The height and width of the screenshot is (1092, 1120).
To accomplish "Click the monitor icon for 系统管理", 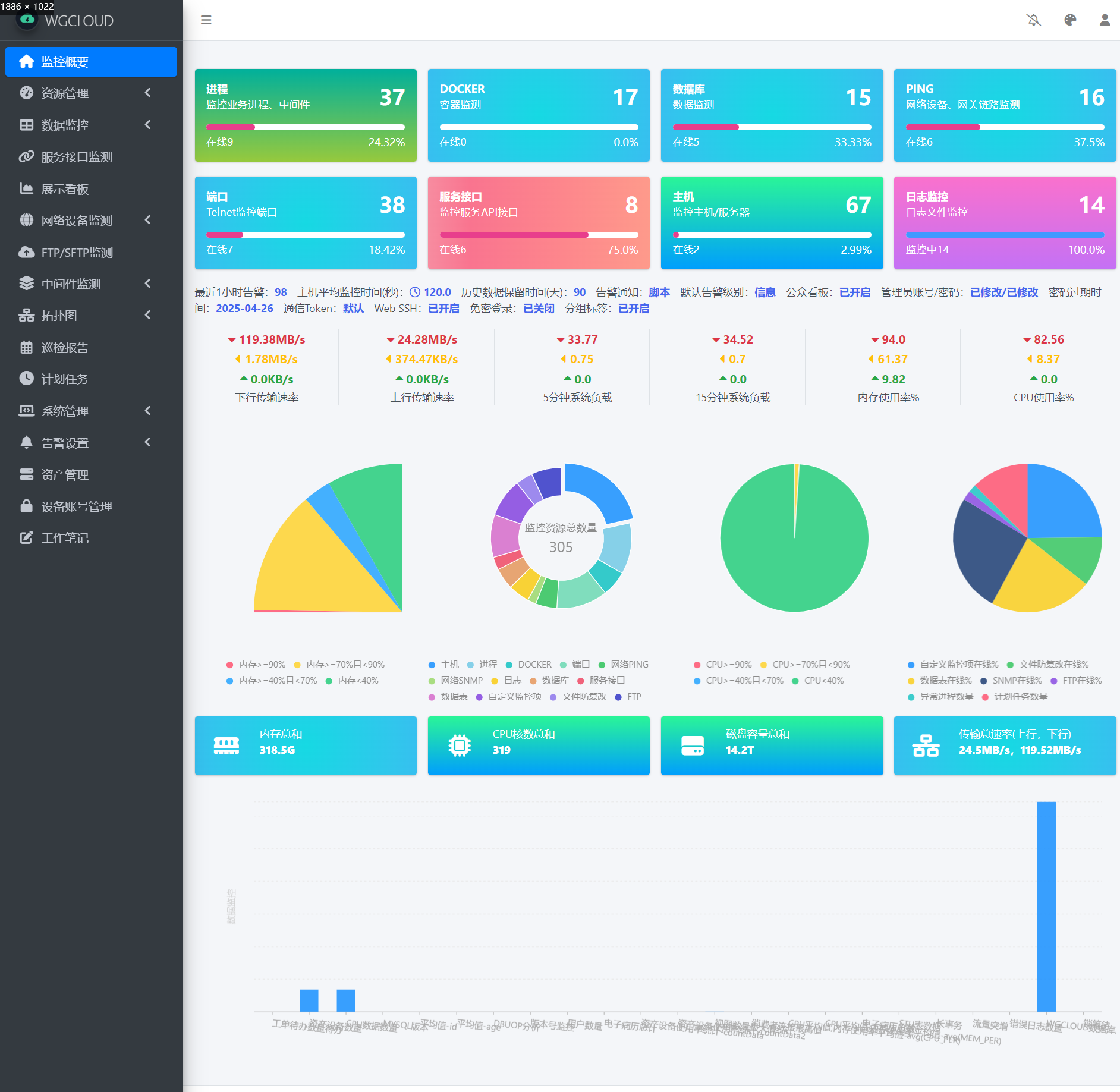I will [26, 411].
